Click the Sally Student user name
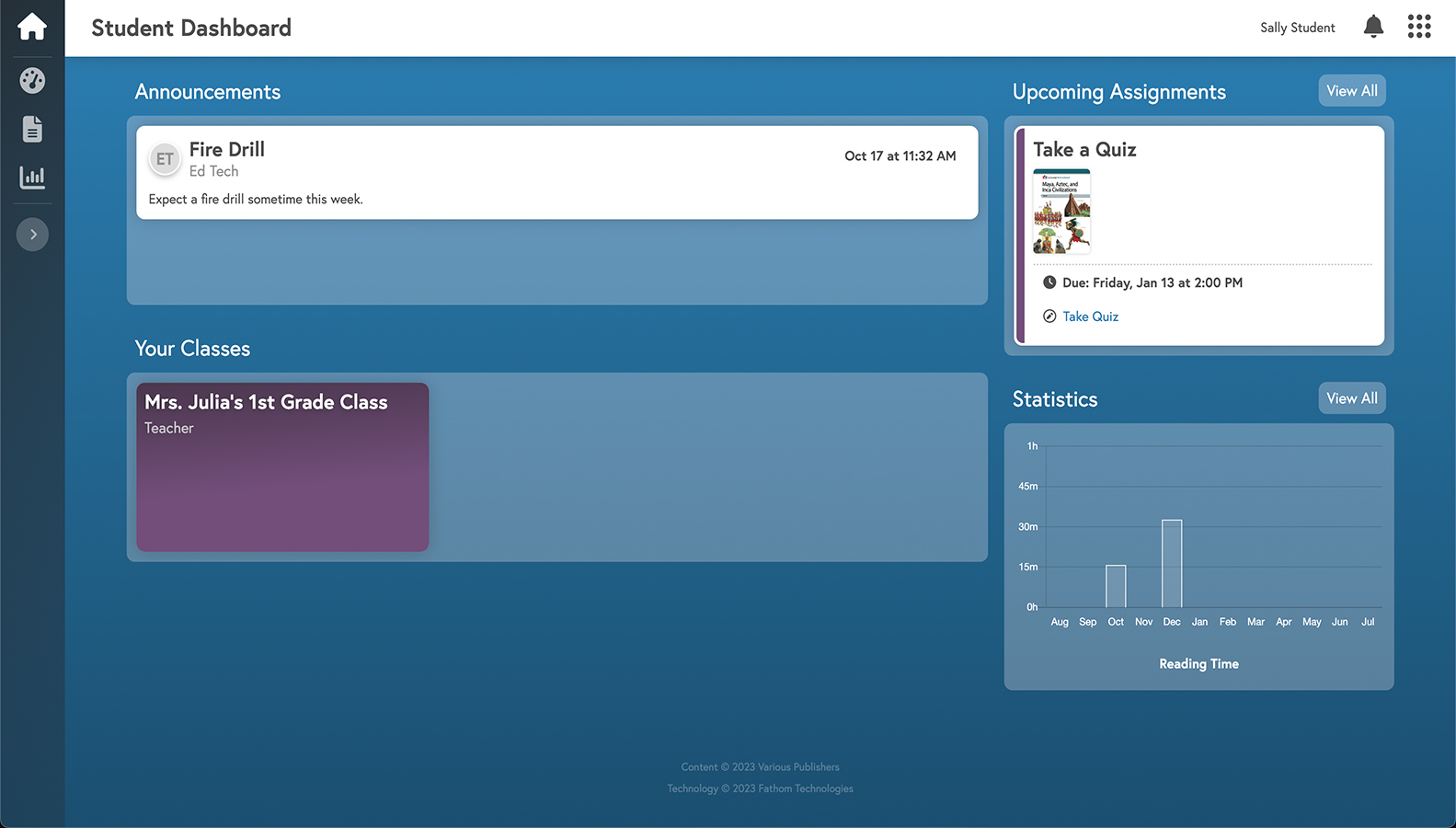This screenshot has height=828, width=1456. tap(1297, 28)
